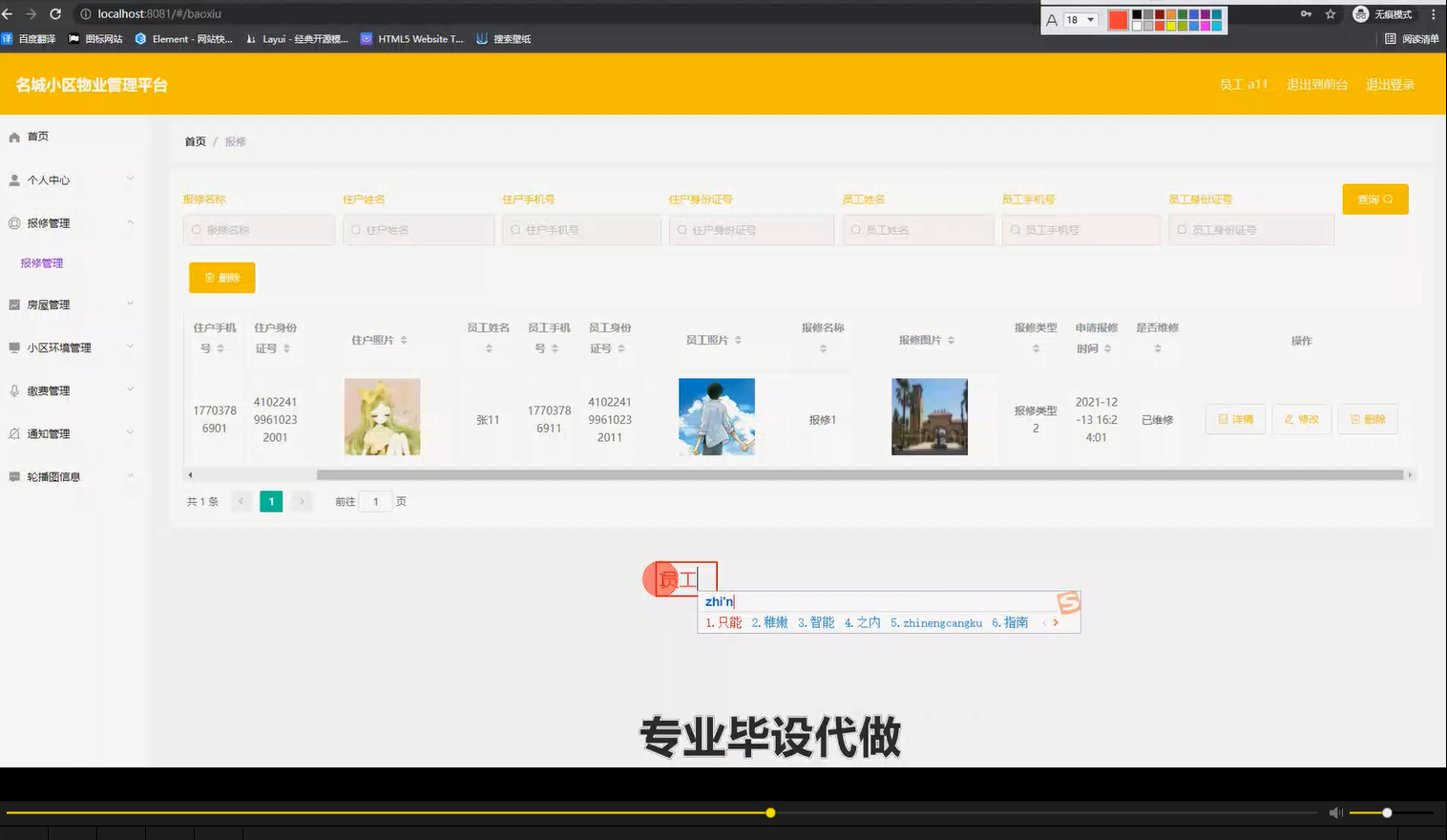Image resolution: width=1447 pixels, height=840 pixels.
Task: Pick the red swatch in the color palette
Action: [x=1117, y=19]
